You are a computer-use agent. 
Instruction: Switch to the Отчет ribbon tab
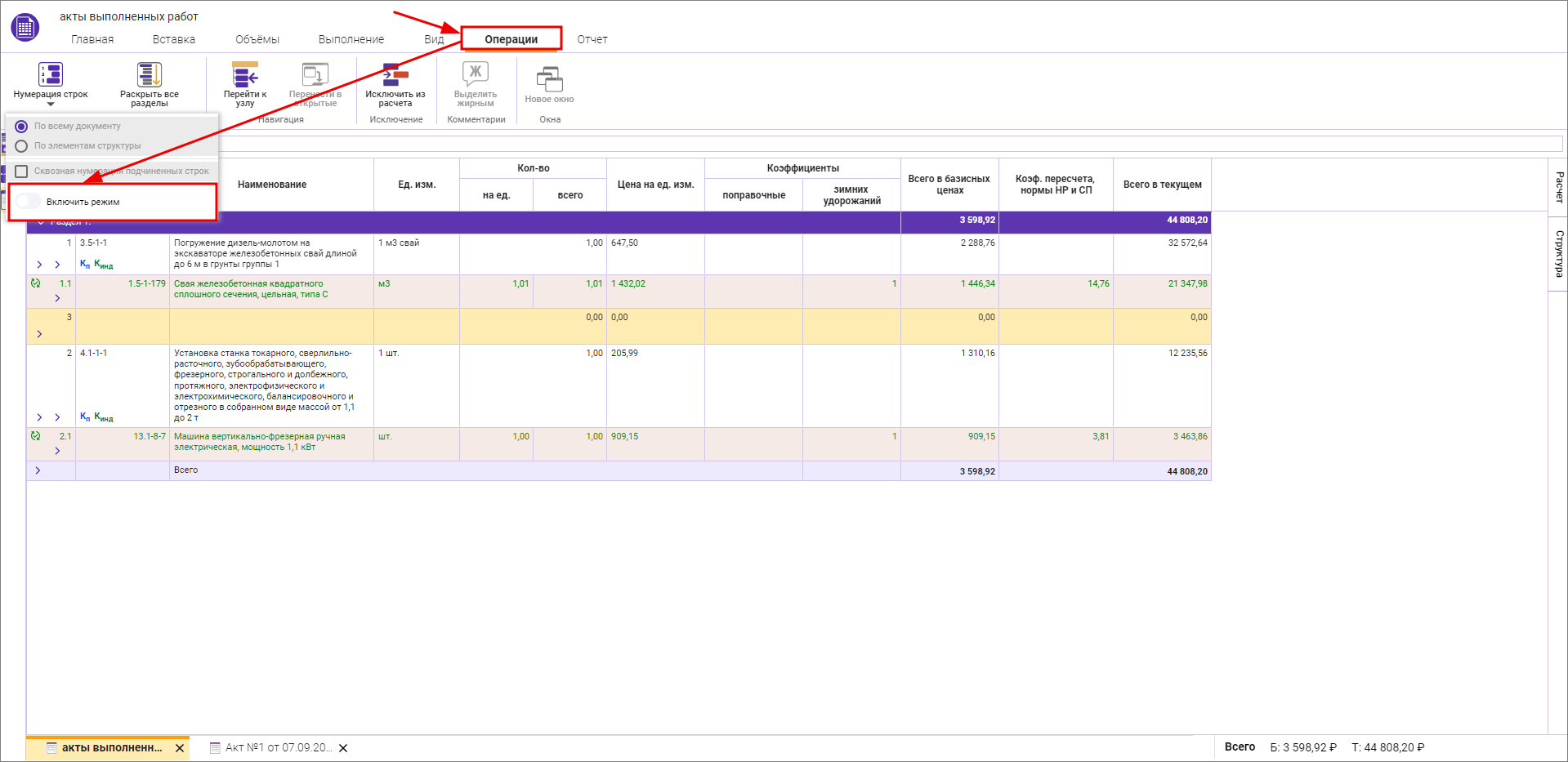[x=592, y=39]
